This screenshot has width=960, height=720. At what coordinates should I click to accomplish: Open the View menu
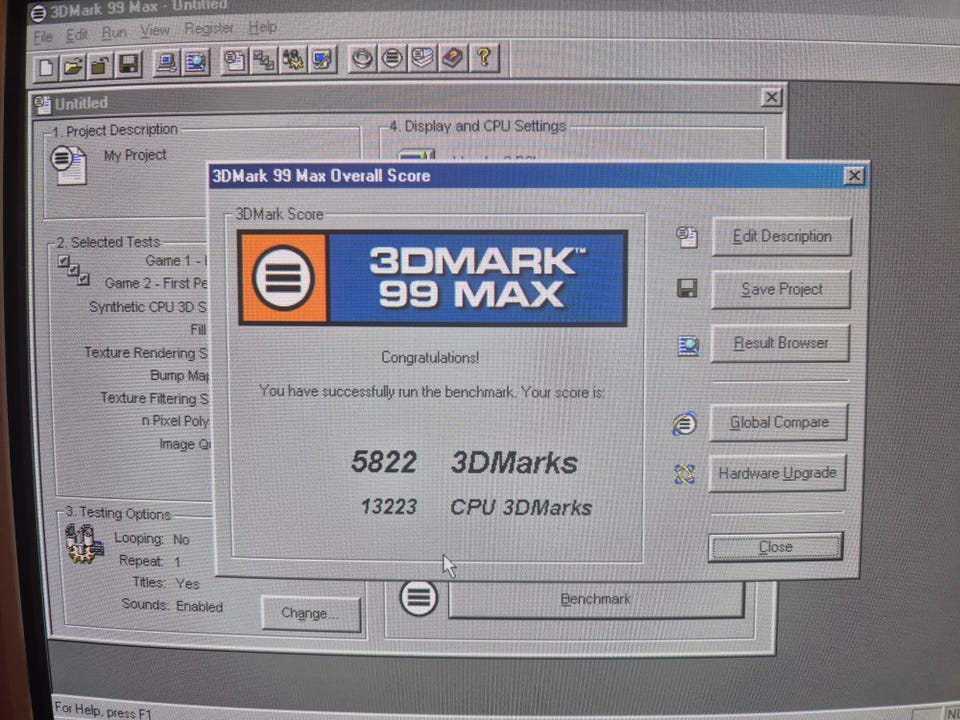(154, 30)
